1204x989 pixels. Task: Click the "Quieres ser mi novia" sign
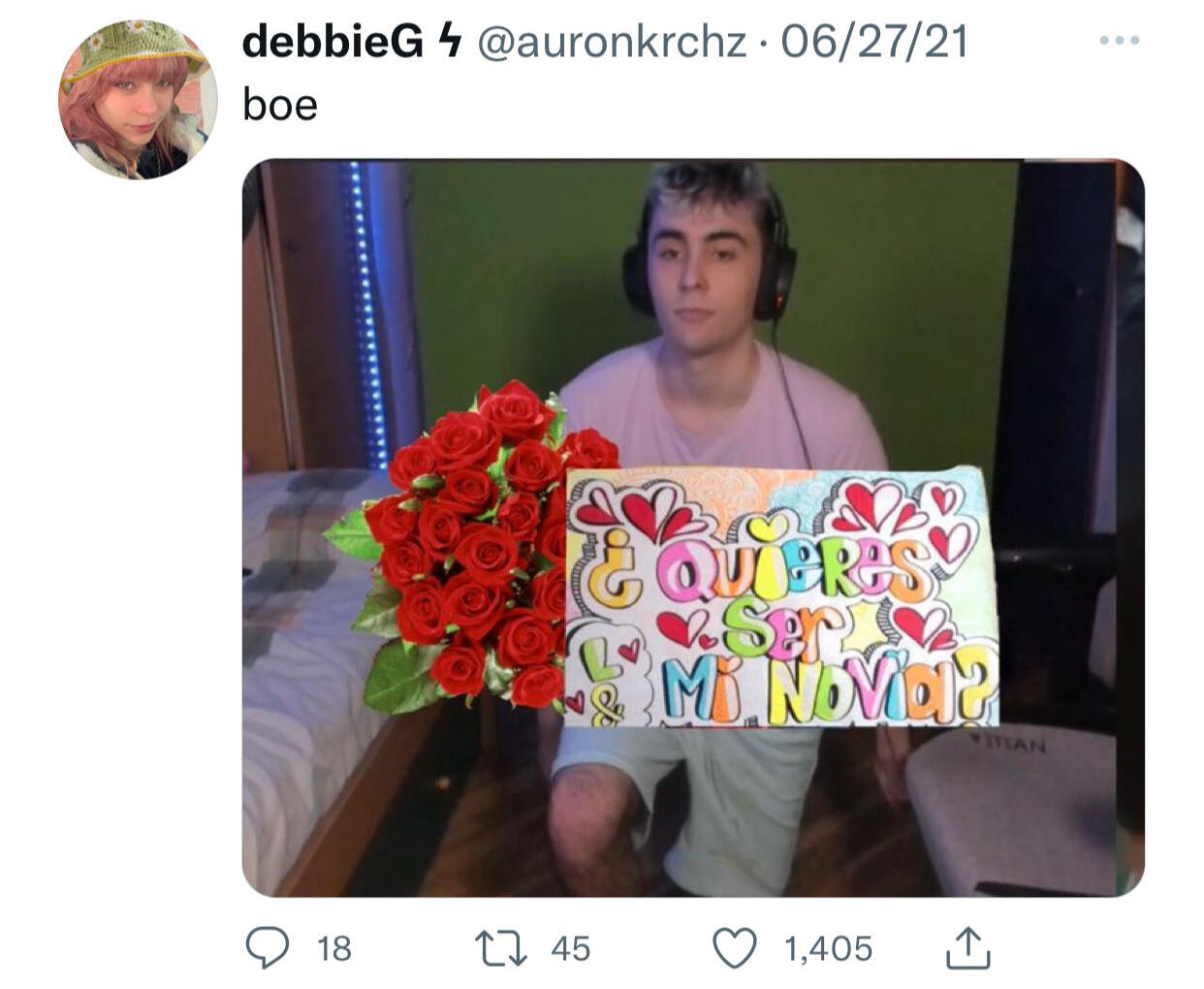[781, 596]
